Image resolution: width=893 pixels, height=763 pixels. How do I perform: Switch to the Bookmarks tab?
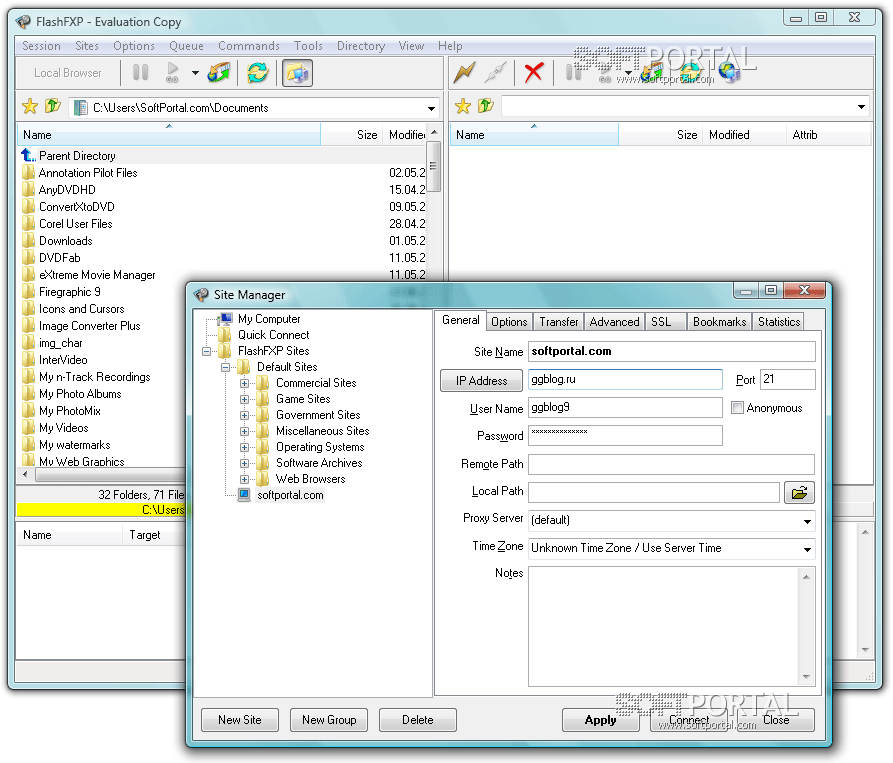(719, 322)
